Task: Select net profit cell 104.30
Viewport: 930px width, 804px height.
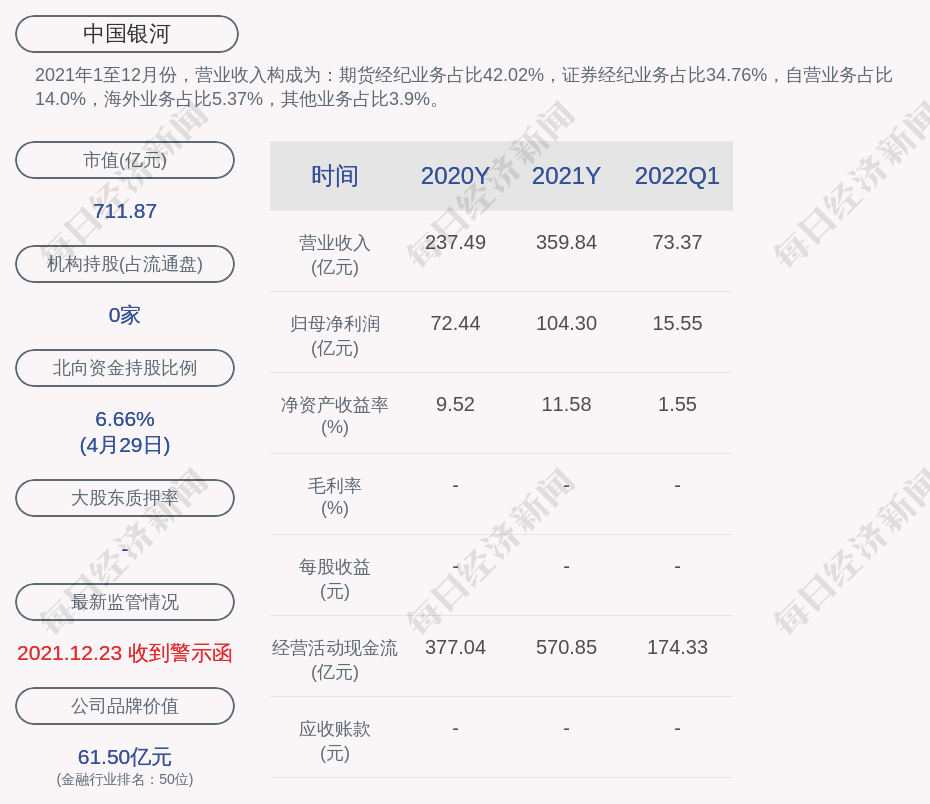Action: tap(566, 323)
